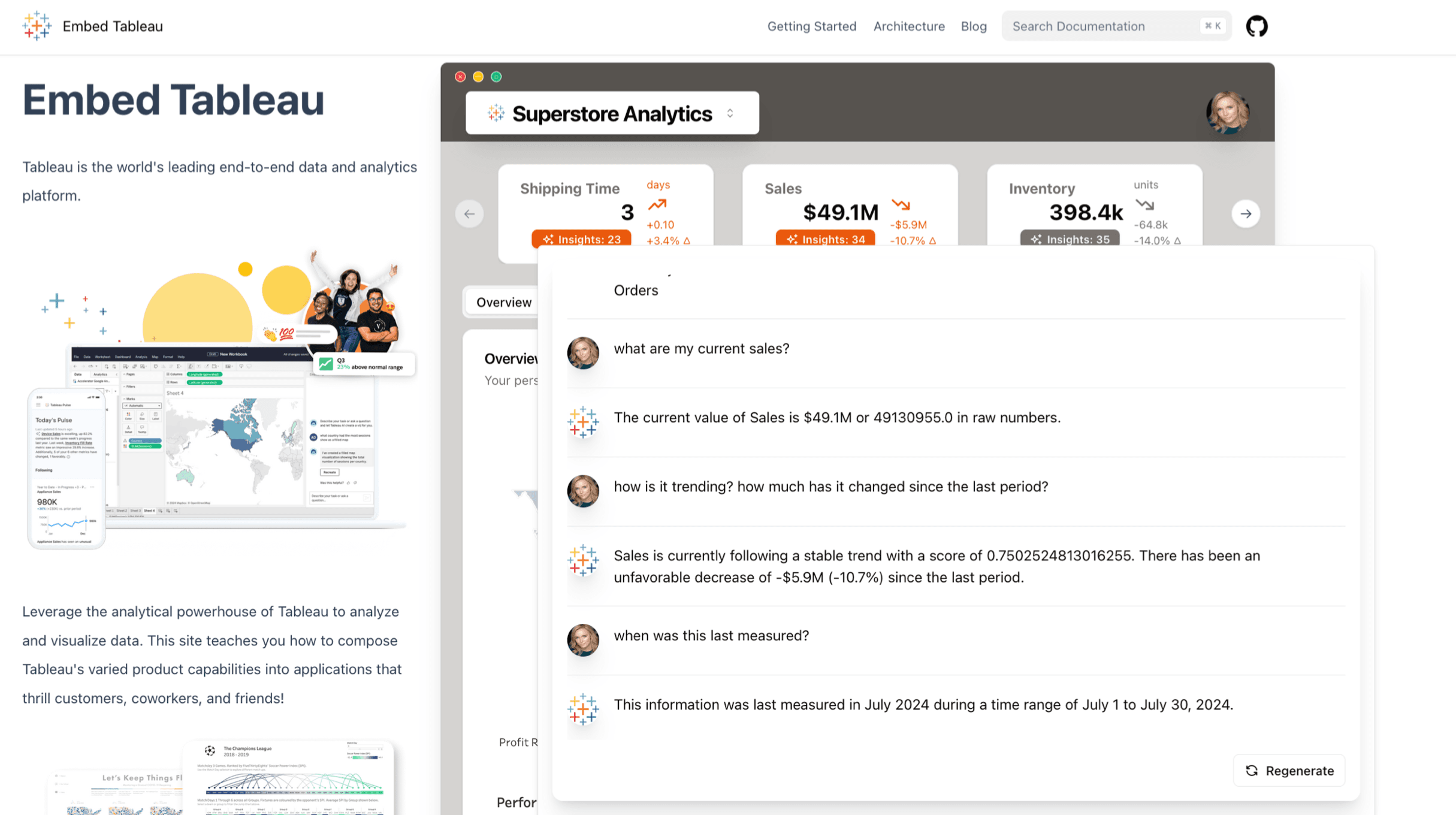The width and height of the screenshot is (1456, 815).
Task: Click the GitHub icon in the header
Action: tap(1256, 26)
